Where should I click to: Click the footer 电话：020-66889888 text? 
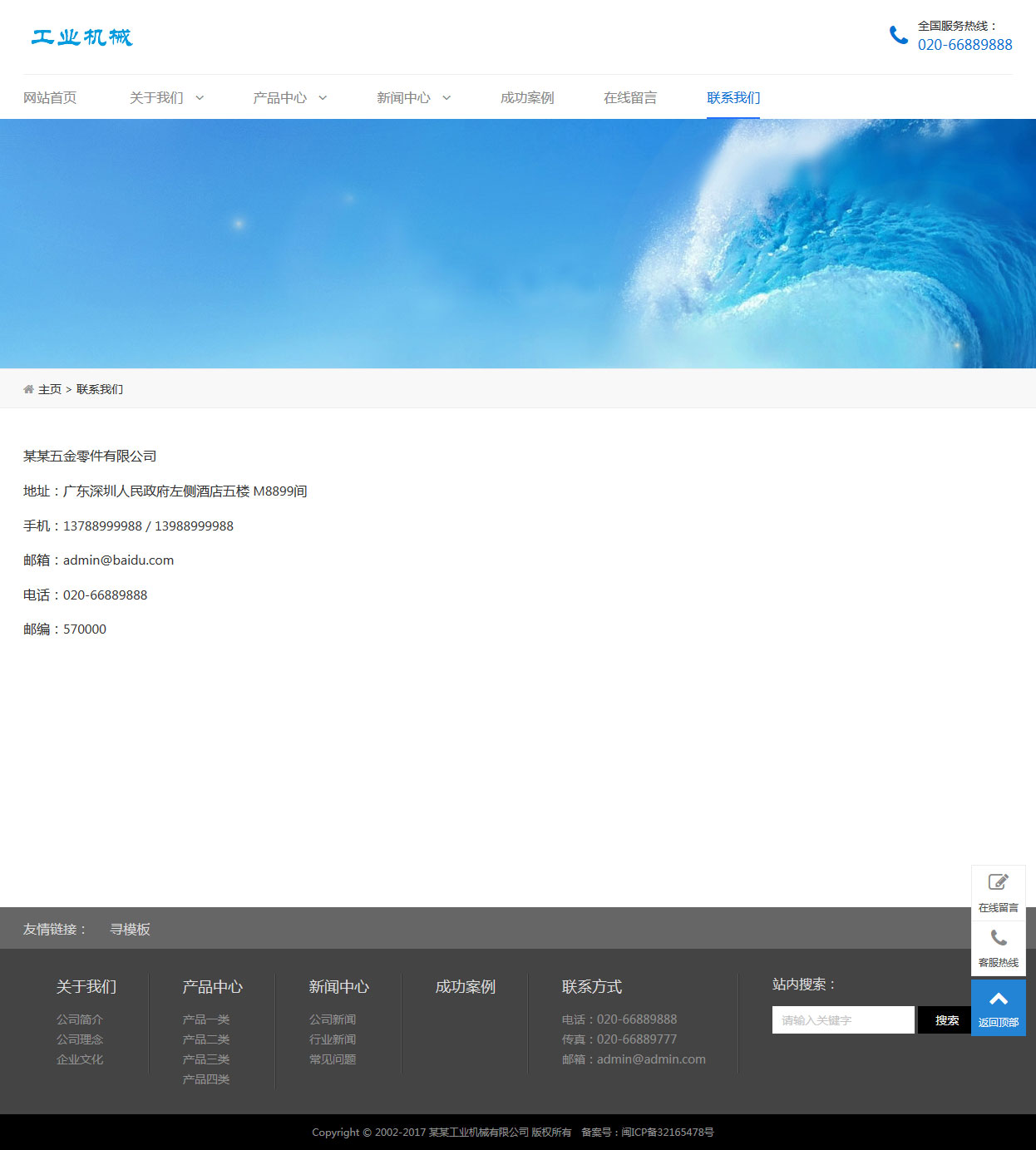[619, 1019]
